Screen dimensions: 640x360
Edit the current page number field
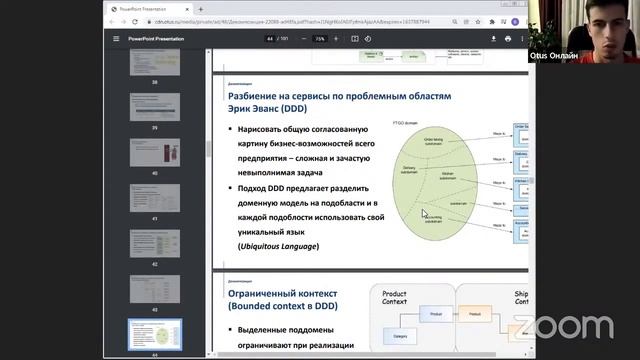point(269,39)
